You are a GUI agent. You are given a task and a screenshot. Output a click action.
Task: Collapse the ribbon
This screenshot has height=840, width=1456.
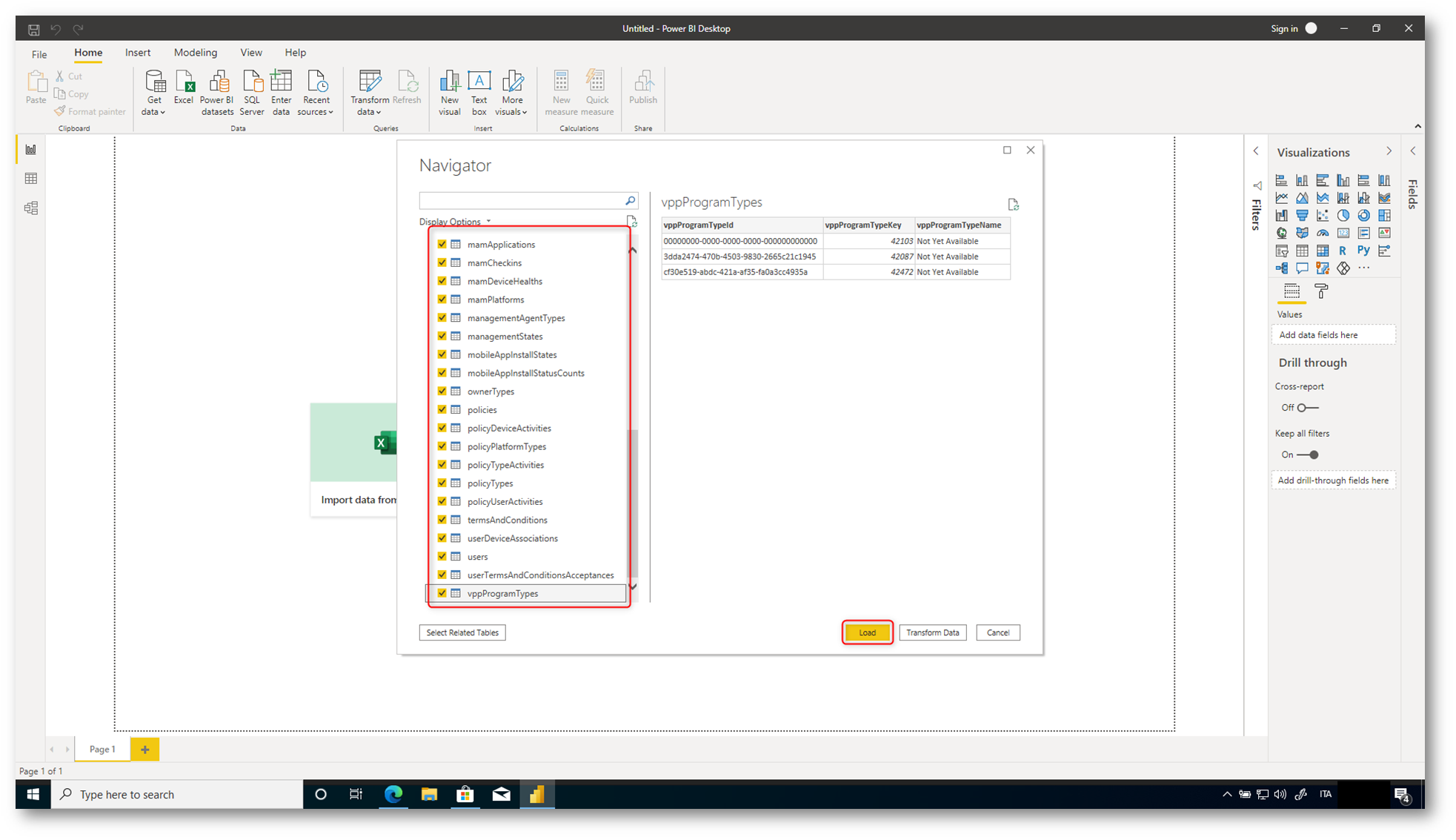(1417, 127)
